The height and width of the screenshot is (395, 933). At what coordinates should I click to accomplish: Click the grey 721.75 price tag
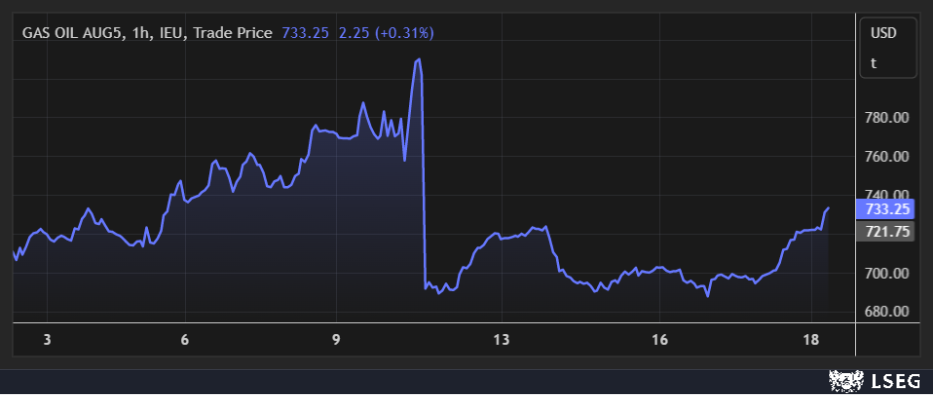(x=885, y=231)
